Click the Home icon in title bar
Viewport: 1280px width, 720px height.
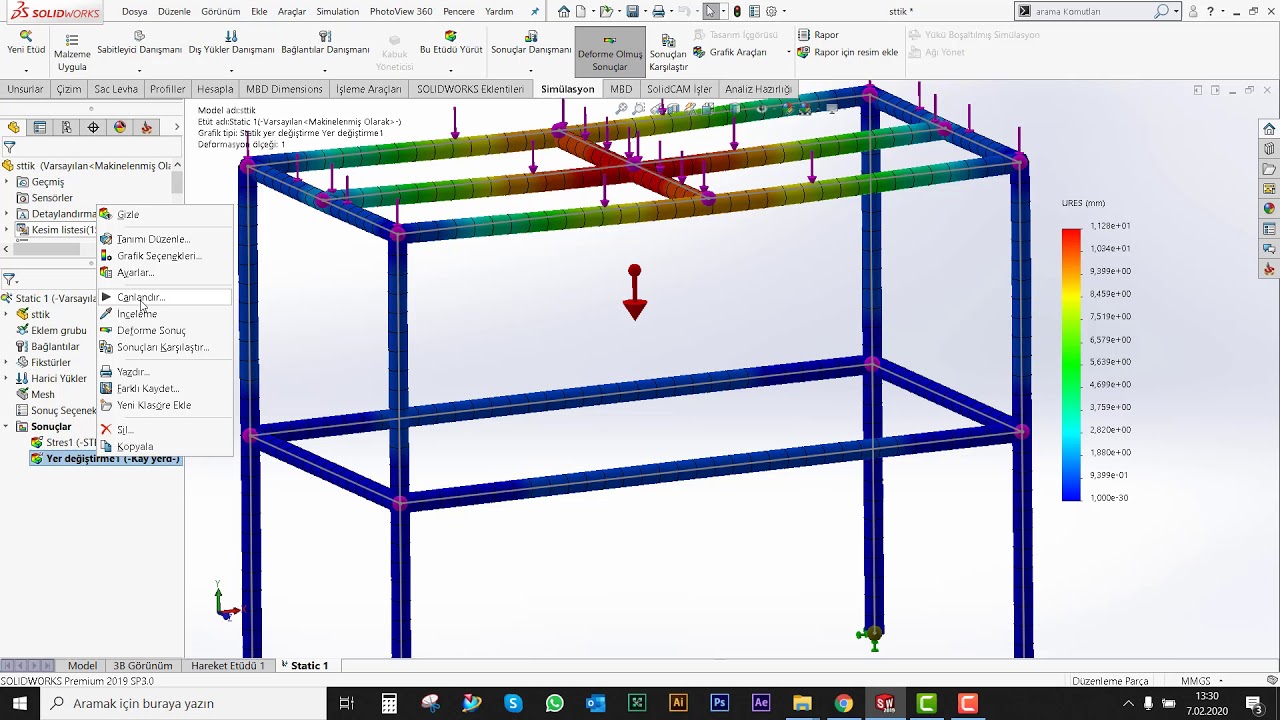pos(564,12)
